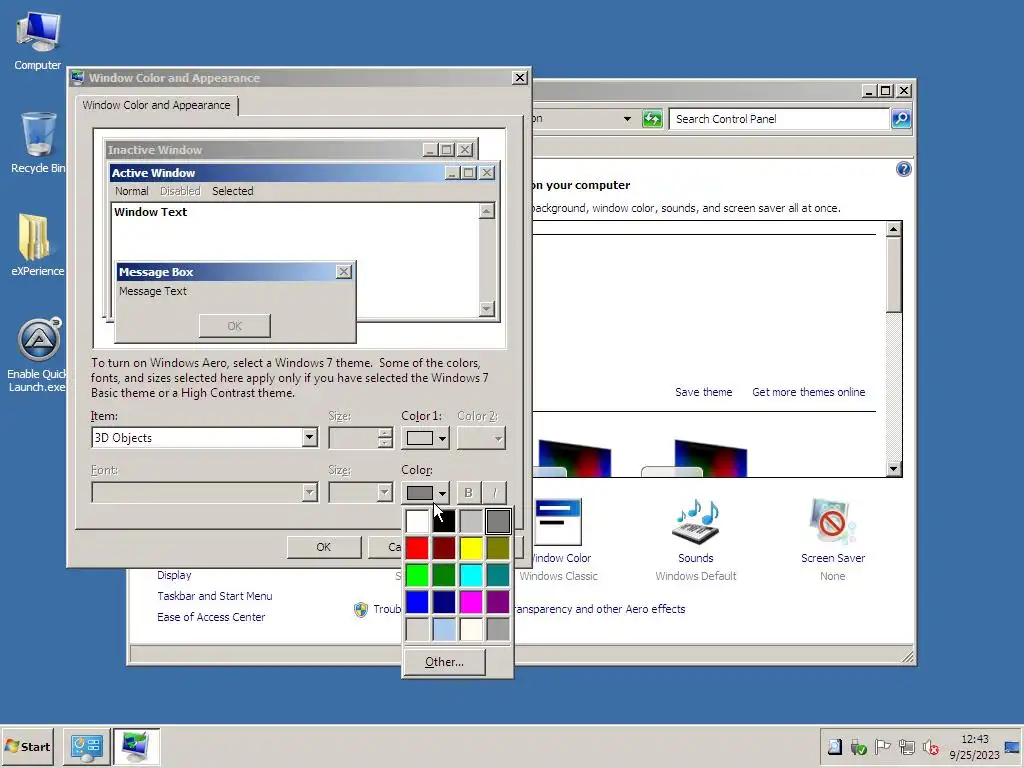Select the Window Color and Appearance tab
This screenshot has width=1024, height=768.
pyautogui.click(x=156, y=105)
